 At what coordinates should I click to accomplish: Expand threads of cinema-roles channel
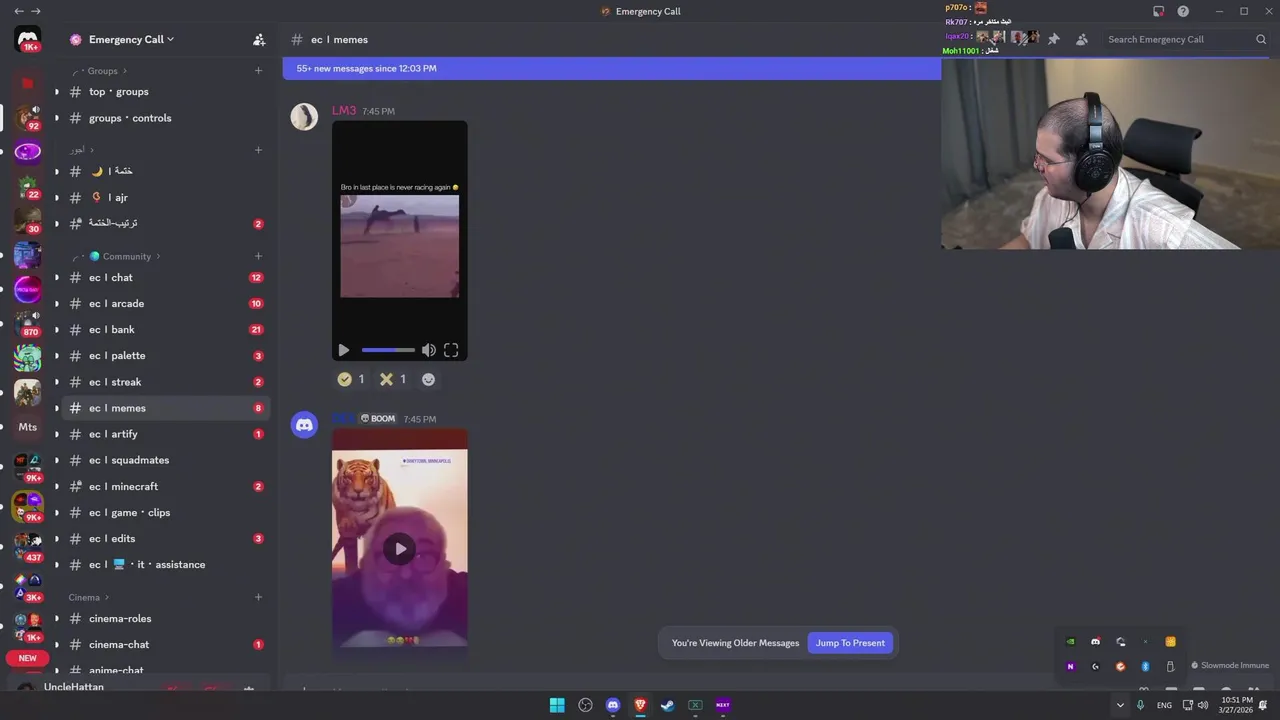56,618
